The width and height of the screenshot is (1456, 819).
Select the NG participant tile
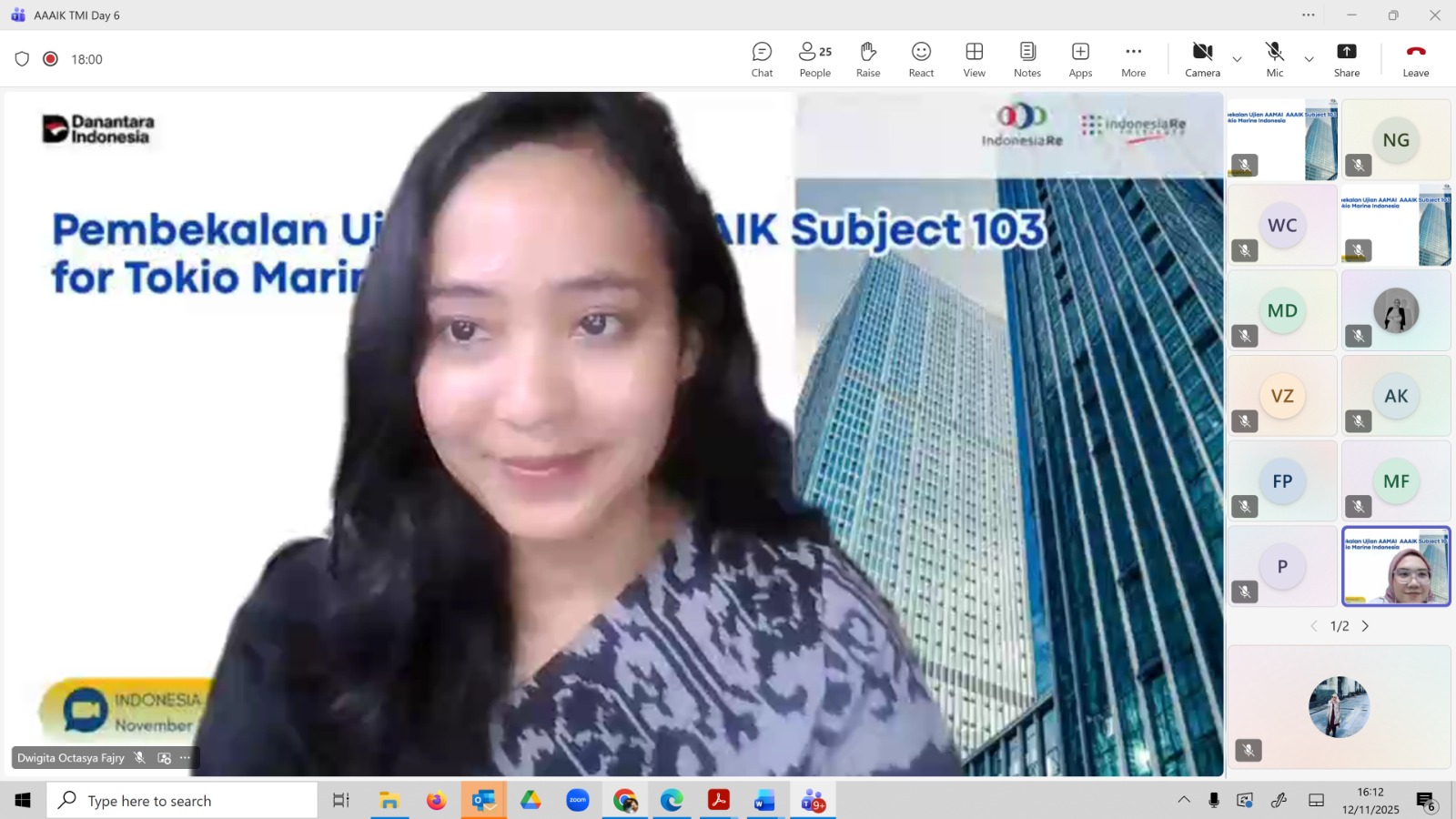coord(1395,140)
